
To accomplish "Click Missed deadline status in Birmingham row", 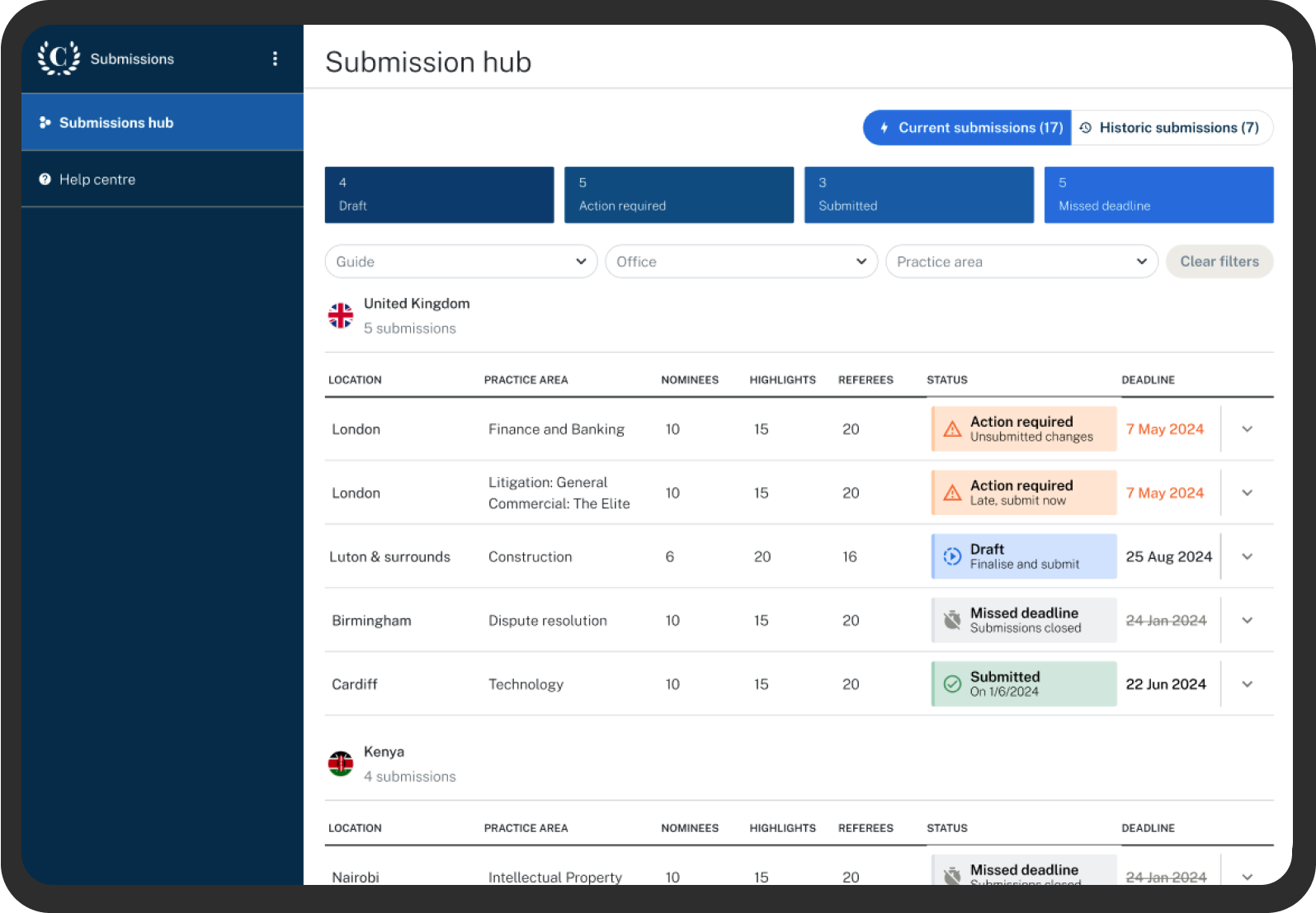I will [1024, 620].
